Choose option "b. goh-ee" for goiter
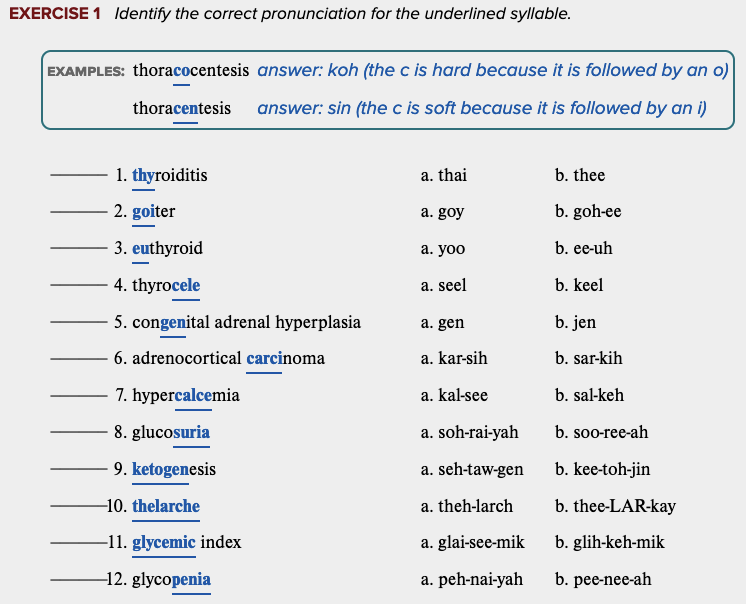This screenshot has width=746, height=604. (588, 212)
